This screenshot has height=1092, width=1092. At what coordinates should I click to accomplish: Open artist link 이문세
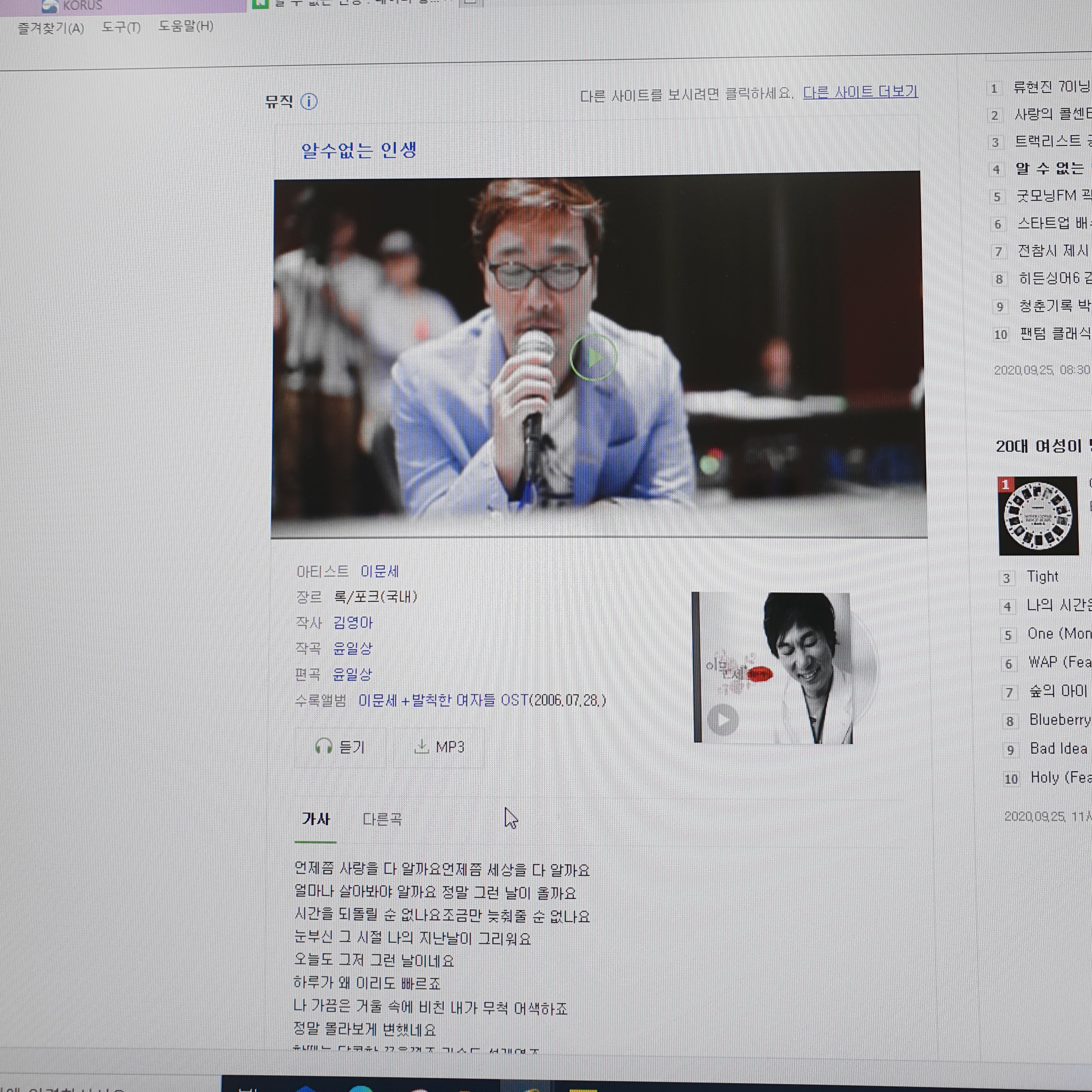tap(380, 571)
